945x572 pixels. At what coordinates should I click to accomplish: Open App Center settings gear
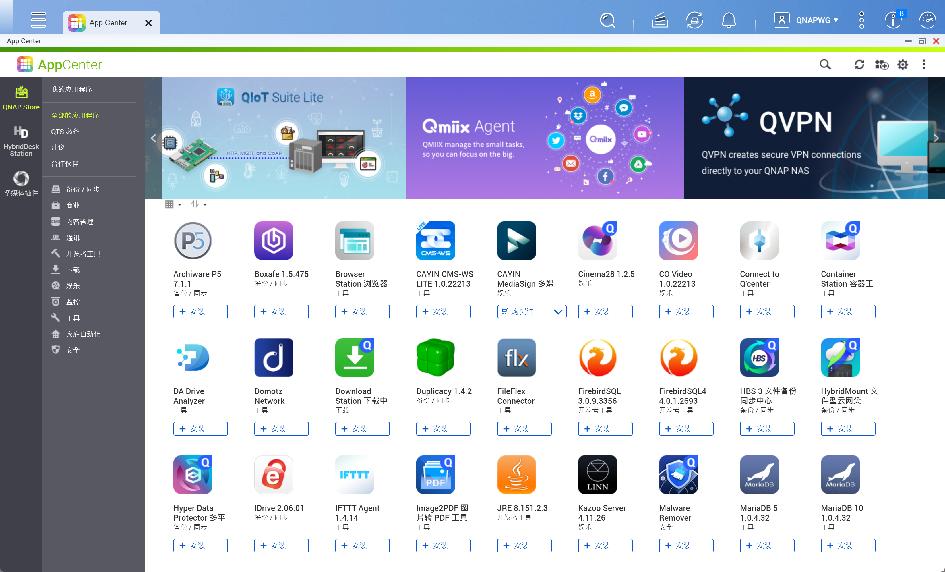[902, 64]
